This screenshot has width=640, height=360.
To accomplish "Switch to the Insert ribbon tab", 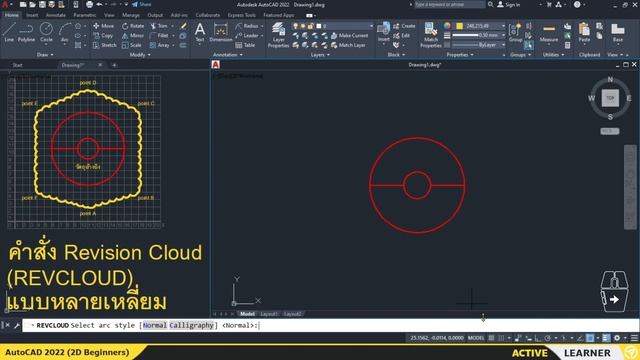I will tap(32, 15).
